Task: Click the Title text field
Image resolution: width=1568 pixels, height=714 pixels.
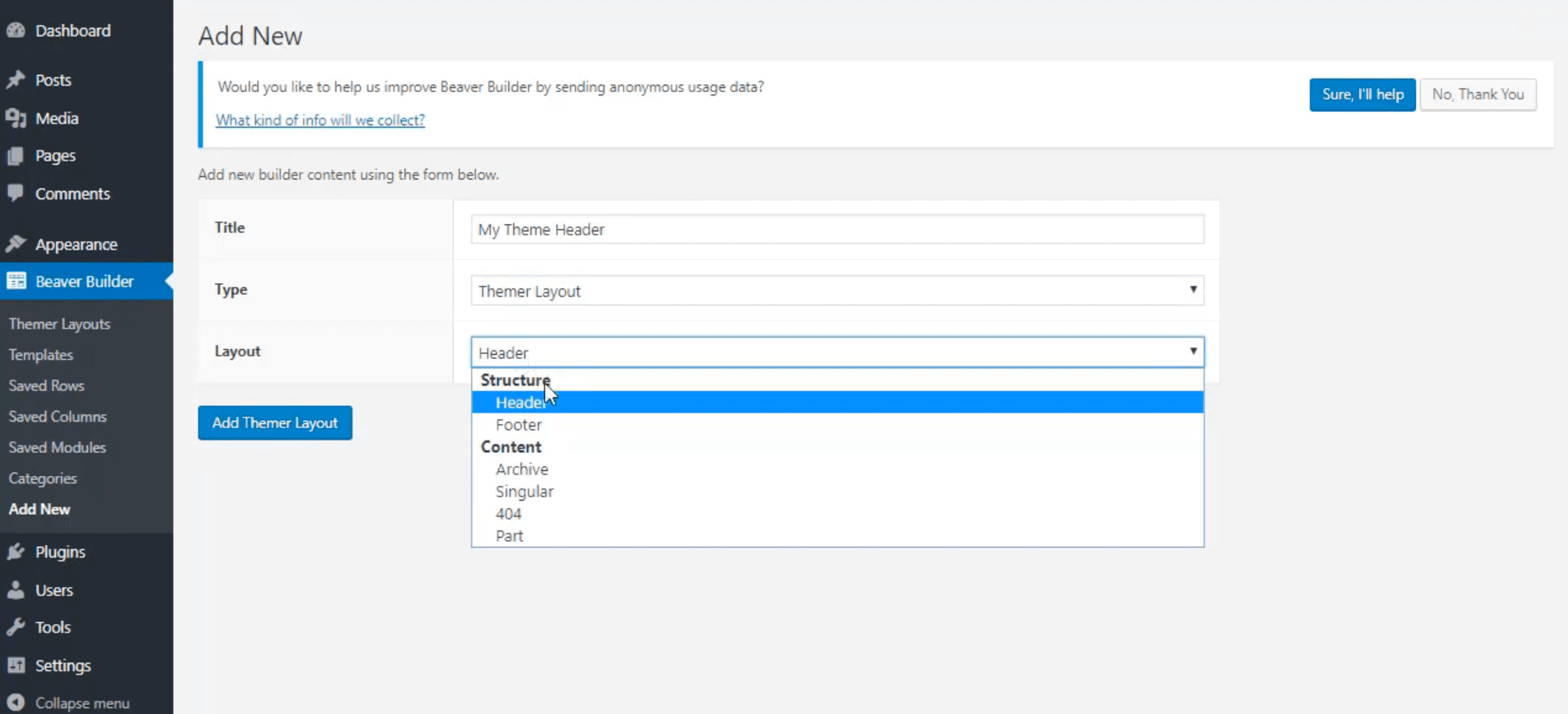Action: point(838,229)
